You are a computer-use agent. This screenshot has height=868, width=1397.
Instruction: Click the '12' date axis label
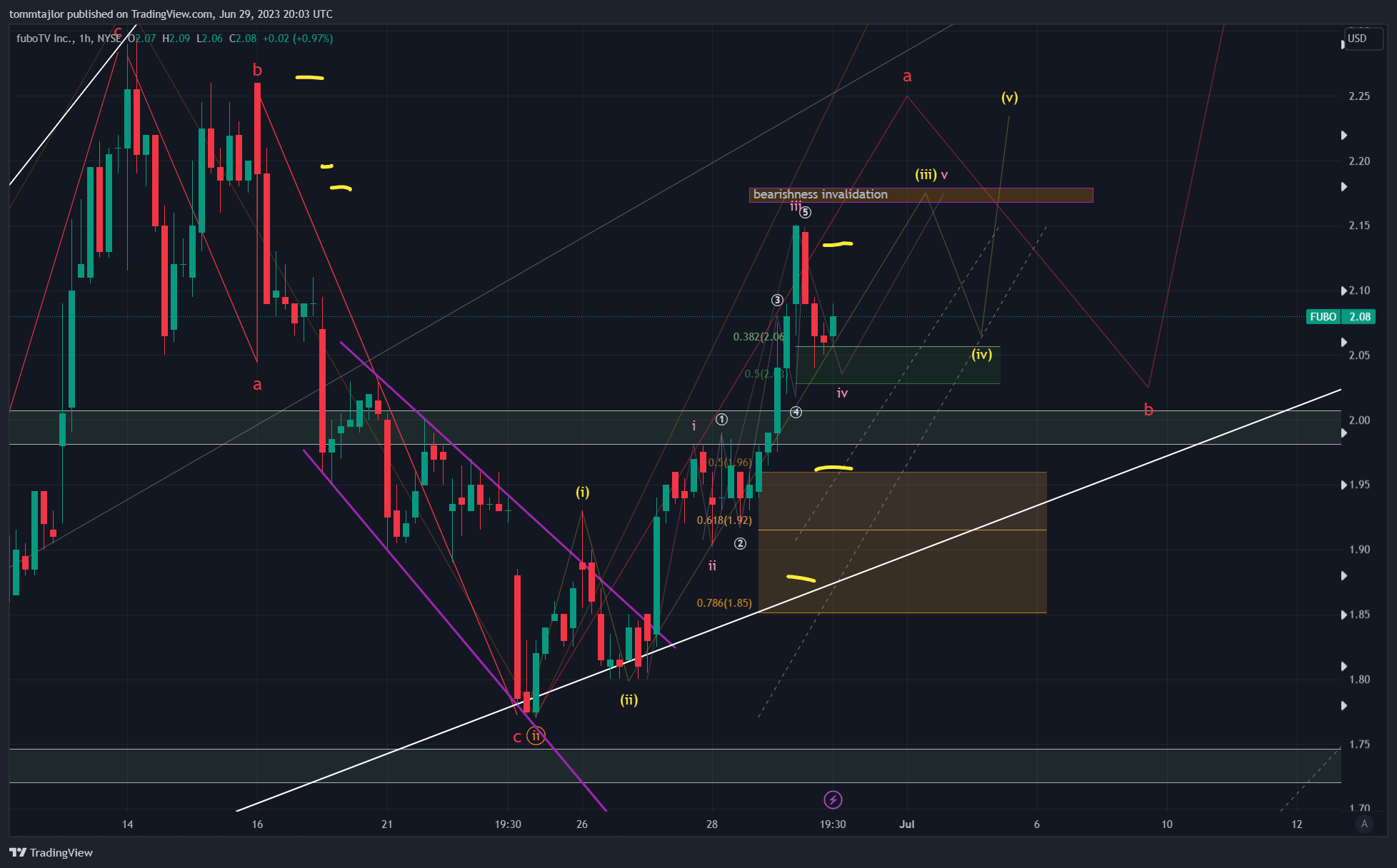pyautogui.click(x=1297, y=824)
